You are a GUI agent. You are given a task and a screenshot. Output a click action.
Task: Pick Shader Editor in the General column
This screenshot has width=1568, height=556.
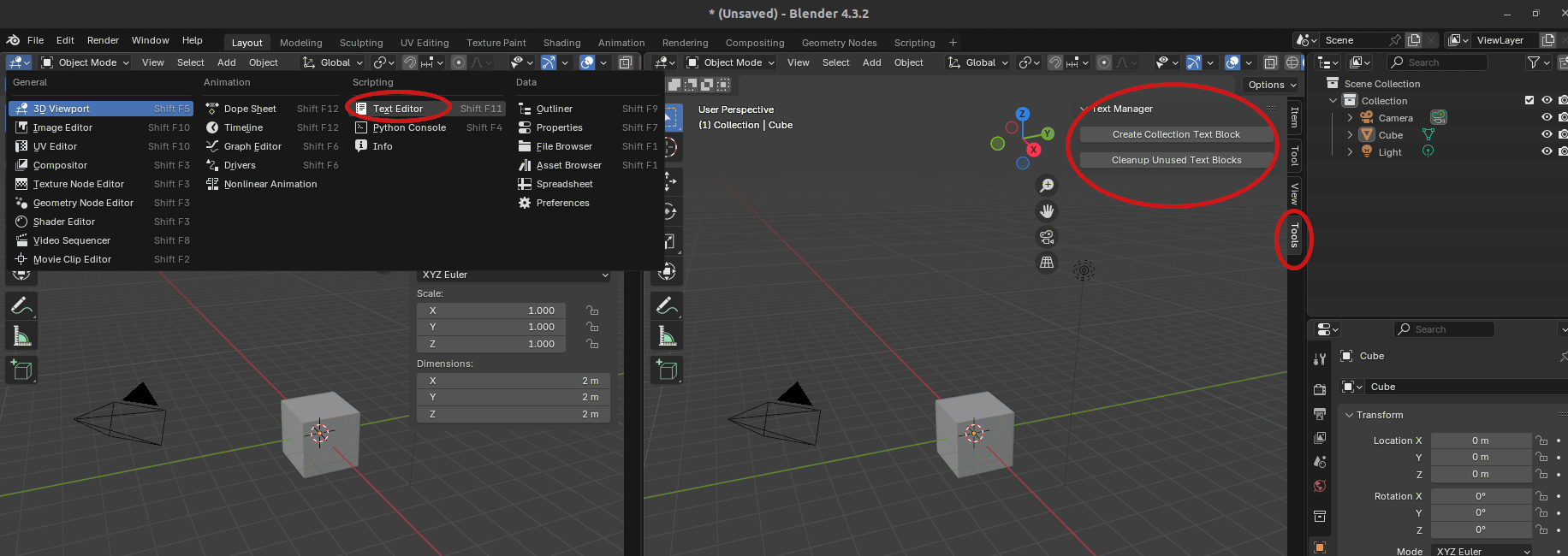(x=101, y=222)
